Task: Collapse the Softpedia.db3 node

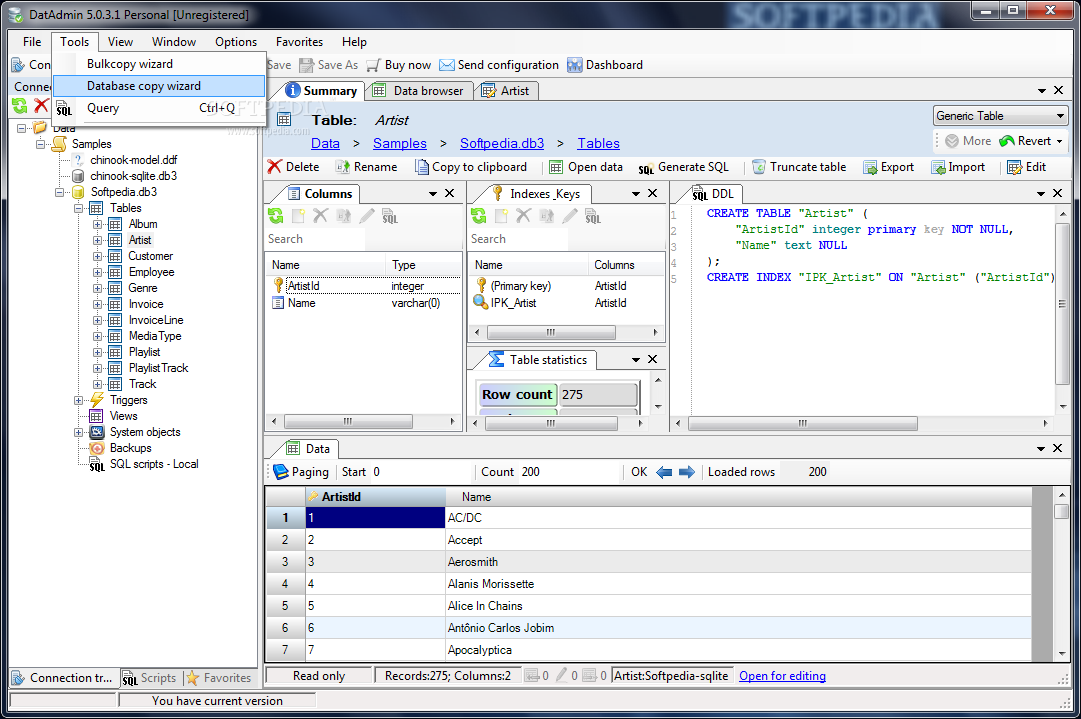Action: (60, 192)
